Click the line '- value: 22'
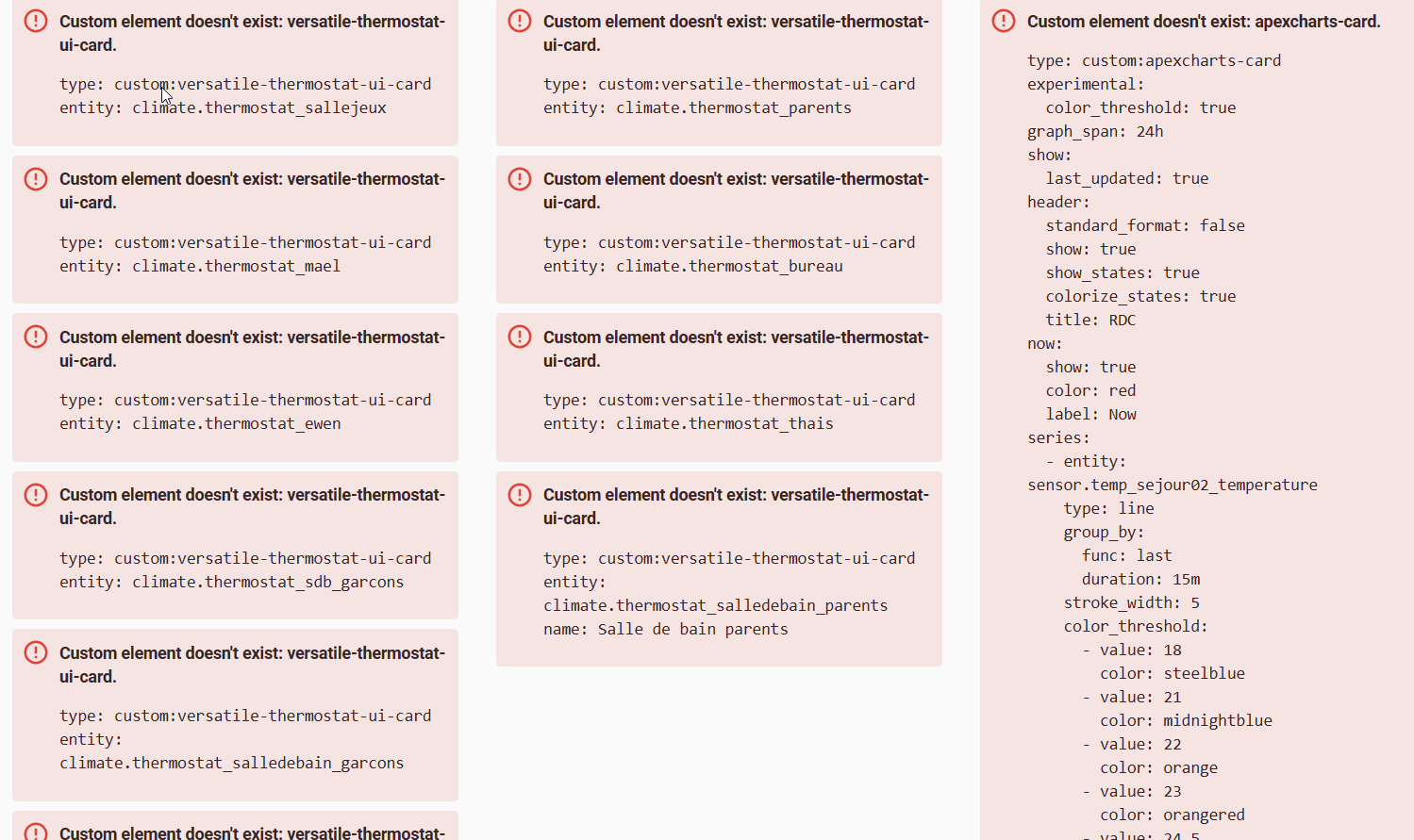 click(1131, 744)
